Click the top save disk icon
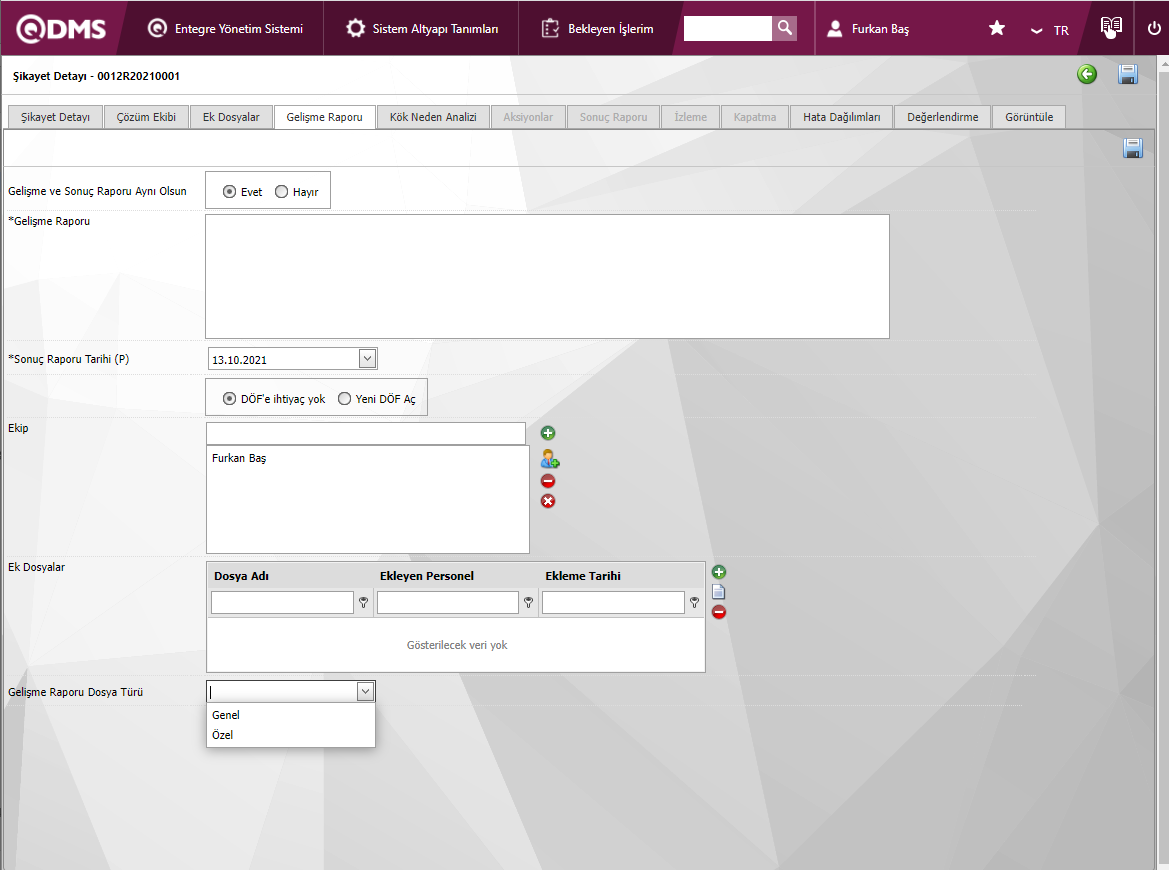The width and height of the screenshot is (1169, 870). click(x=1127, y=74)
